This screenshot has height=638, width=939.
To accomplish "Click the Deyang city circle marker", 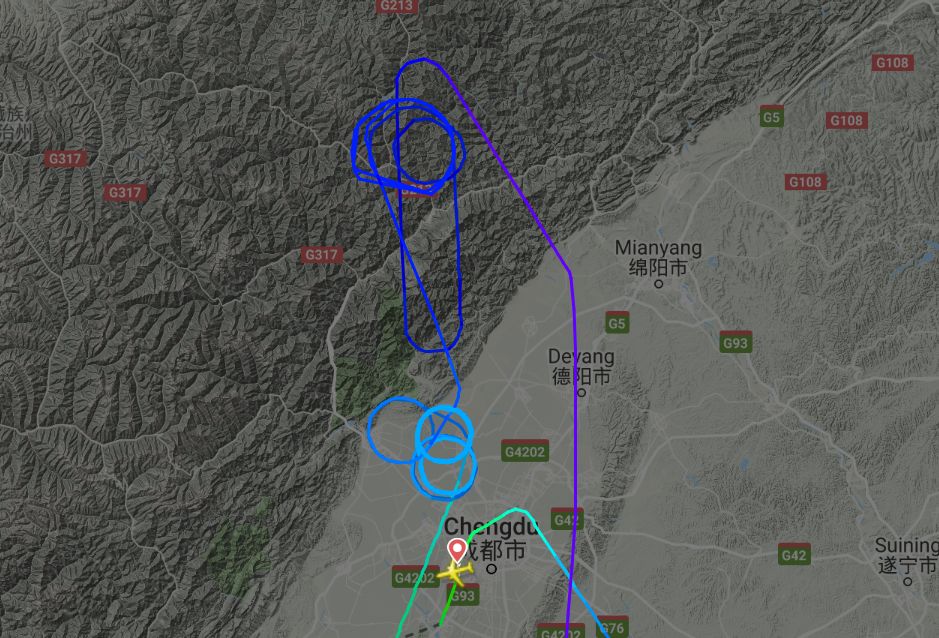I will pyautogui.click(x=581, y=393).
